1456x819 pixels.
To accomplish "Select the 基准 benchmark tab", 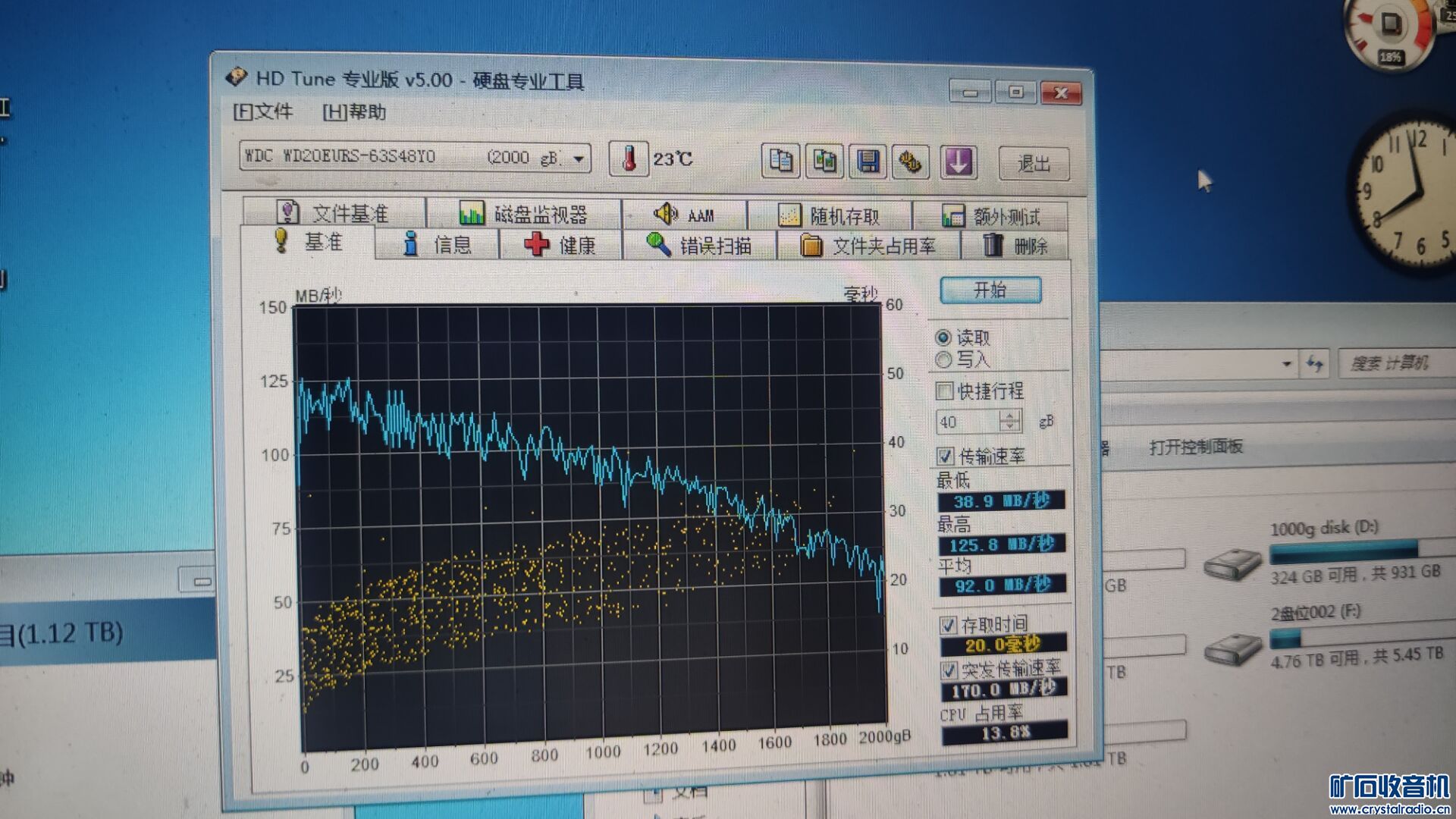I will [x=308, y=242].
